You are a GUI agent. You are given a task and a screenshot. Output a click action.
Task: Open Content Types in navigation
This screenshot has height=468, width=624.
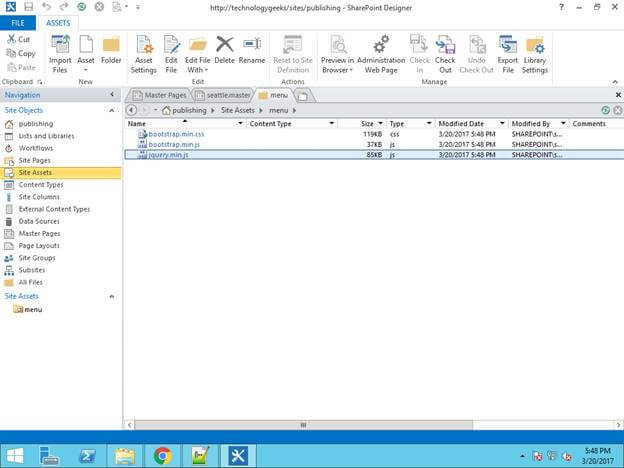tap(41, 185)
